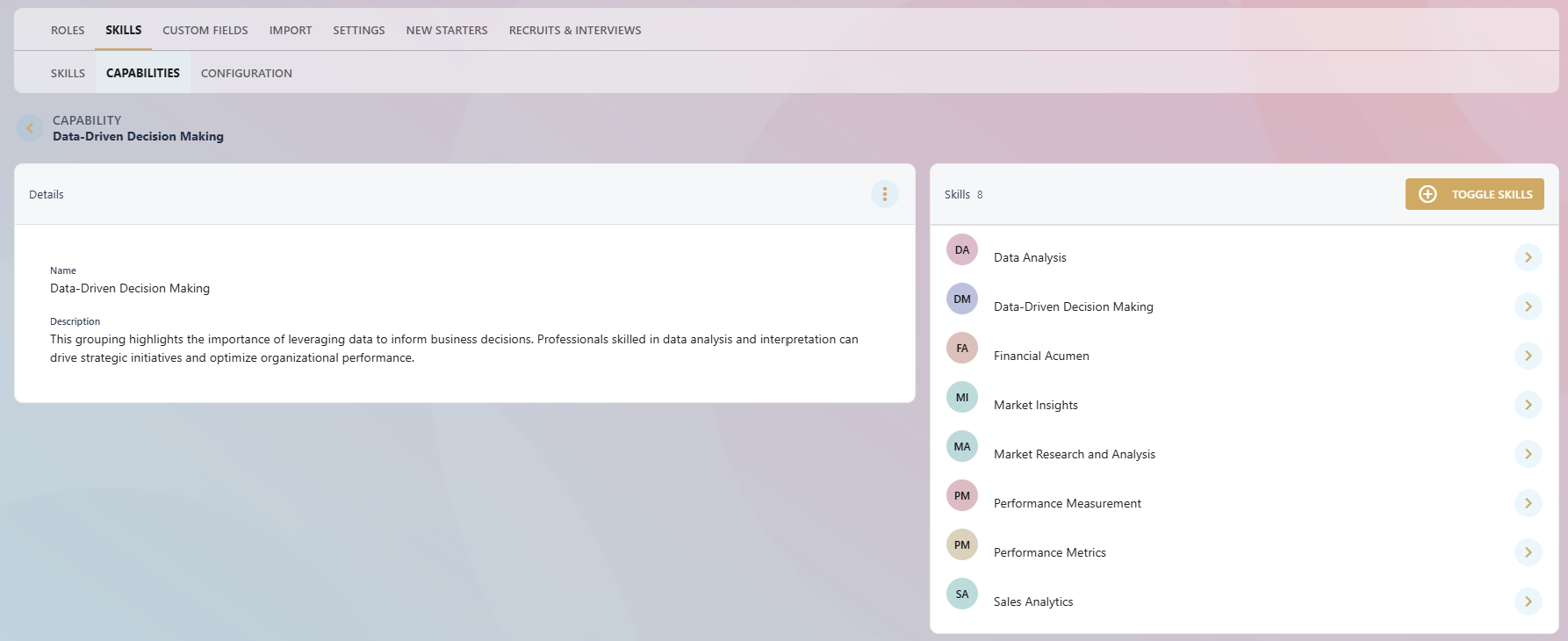Click the MI avatar for Market Insights
The image size is (1568, 641).
click(962, 398)
